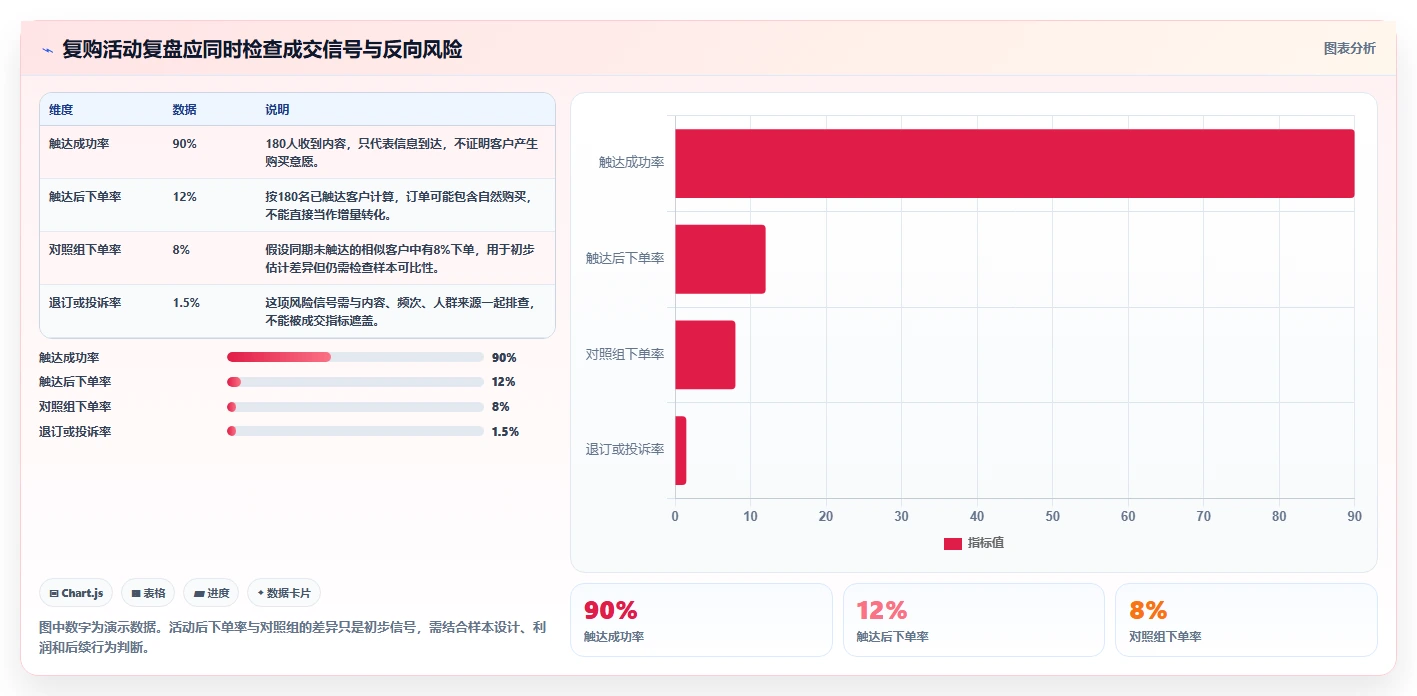Click 退订或投诉率 cell in the table
The image size is (1417, 696).
(x=85, y=303)
